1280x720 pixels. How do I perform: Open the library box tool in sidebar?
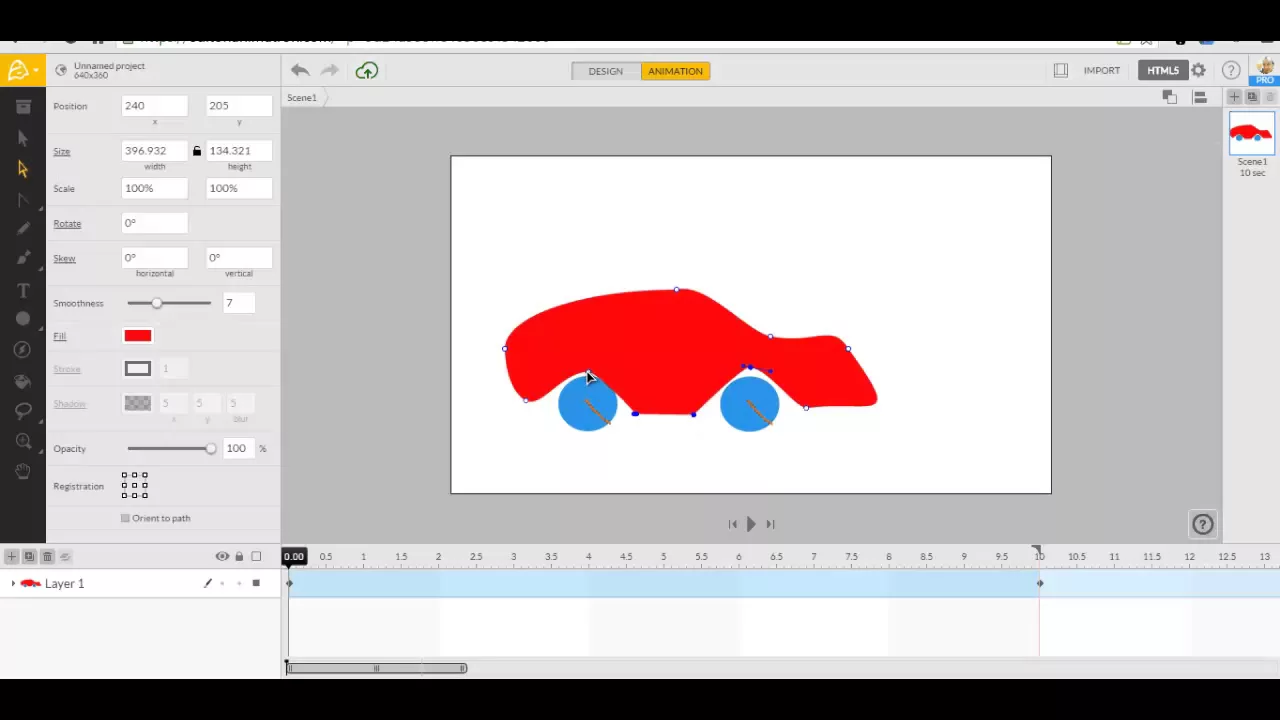click(23, 106)
